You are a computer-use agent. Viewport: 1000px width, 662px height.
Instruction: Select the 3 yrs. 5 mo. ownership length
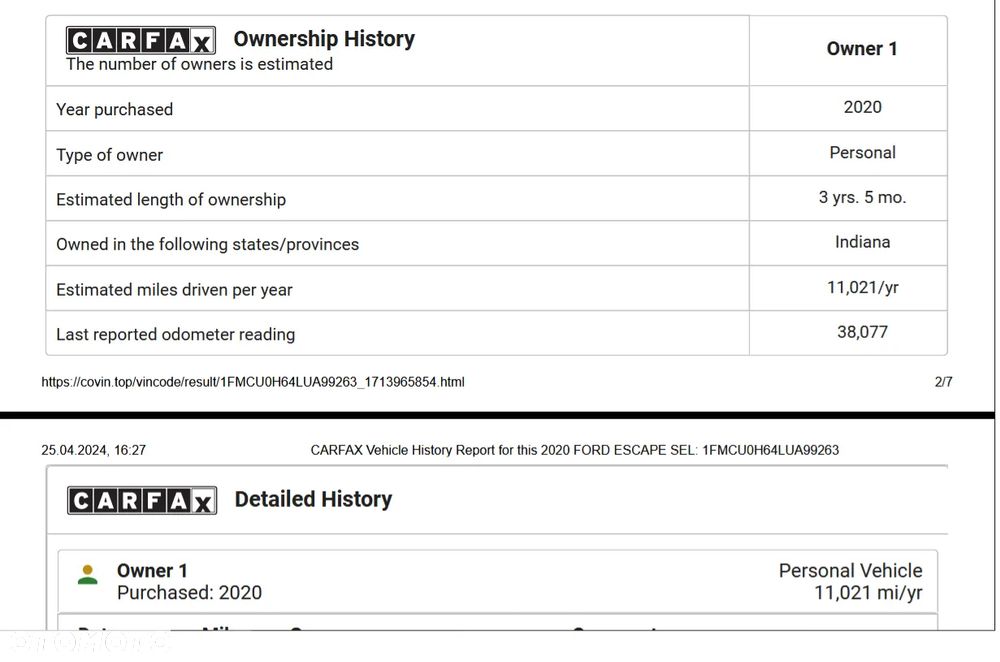862,197
